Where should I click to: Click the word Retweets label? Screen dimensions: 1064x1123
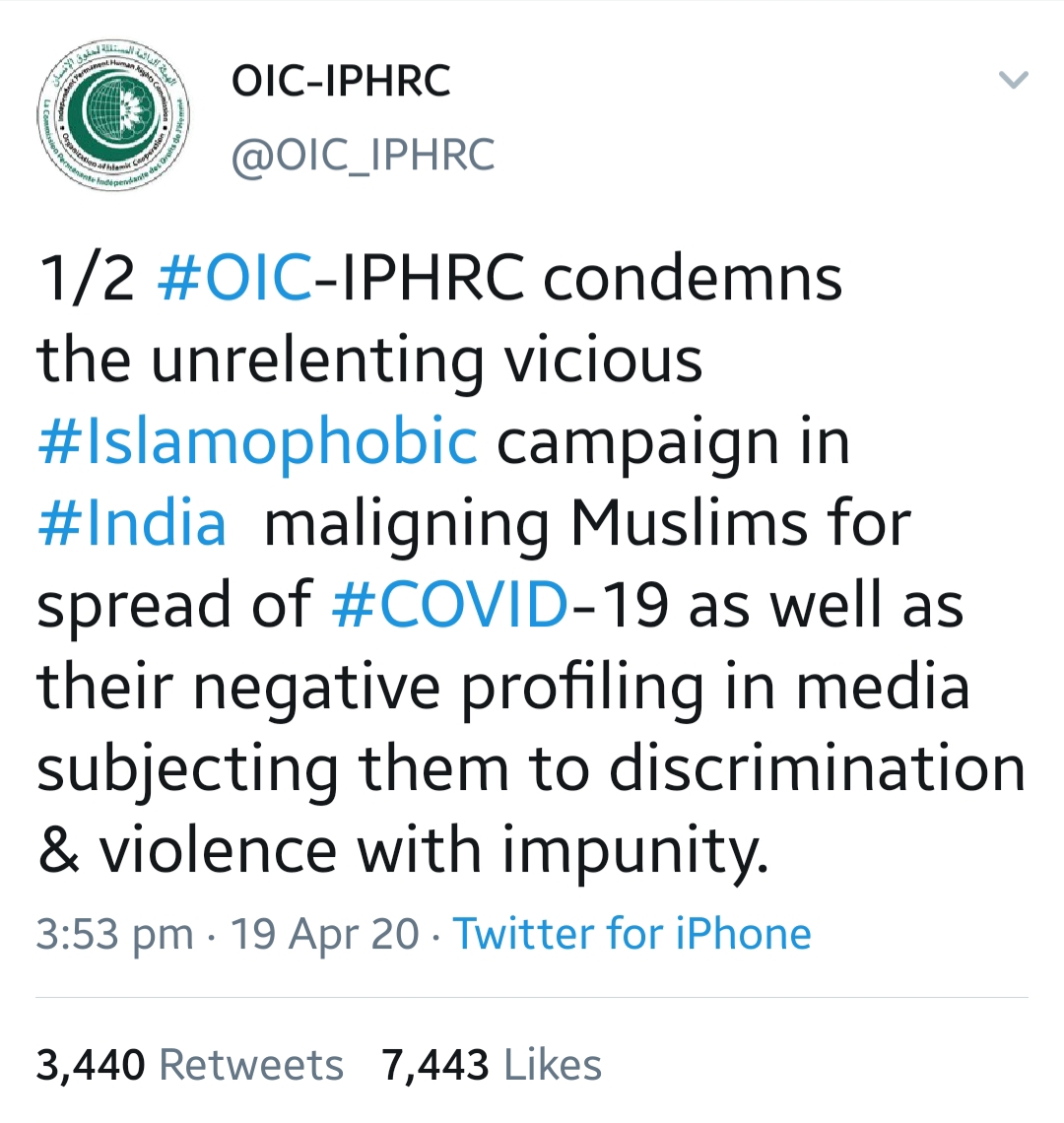(251, 1064)
